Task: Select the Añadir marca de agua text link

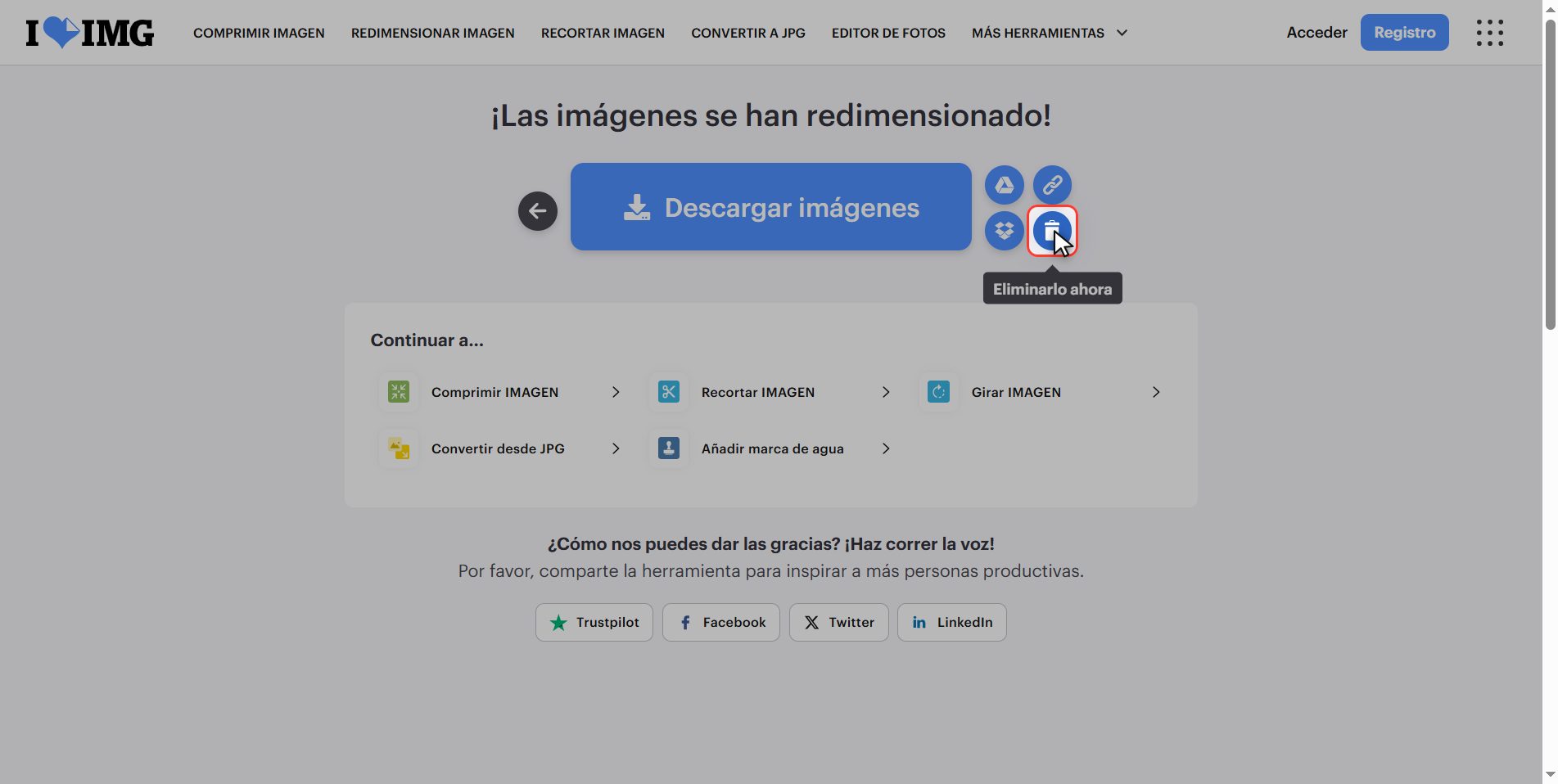Action: (772, 448)
